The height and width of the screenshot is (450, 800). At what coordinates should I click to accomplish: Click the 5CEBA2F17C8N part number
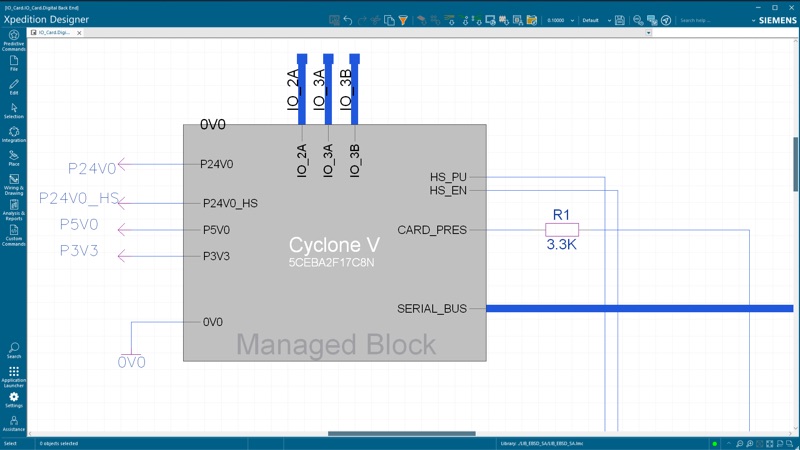point(332,263)
